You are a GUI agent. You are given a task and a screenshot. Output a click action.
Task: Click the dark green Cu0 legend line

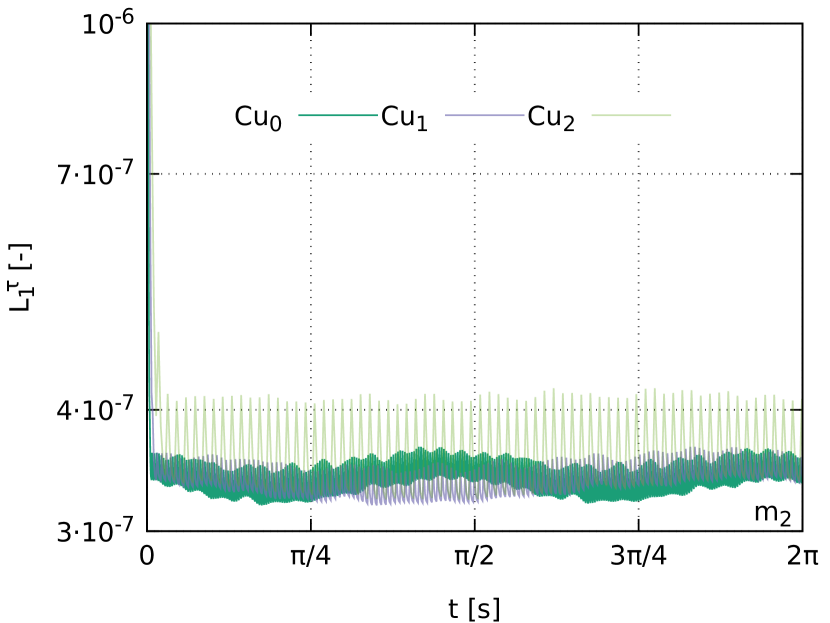(x=338, y=115)
